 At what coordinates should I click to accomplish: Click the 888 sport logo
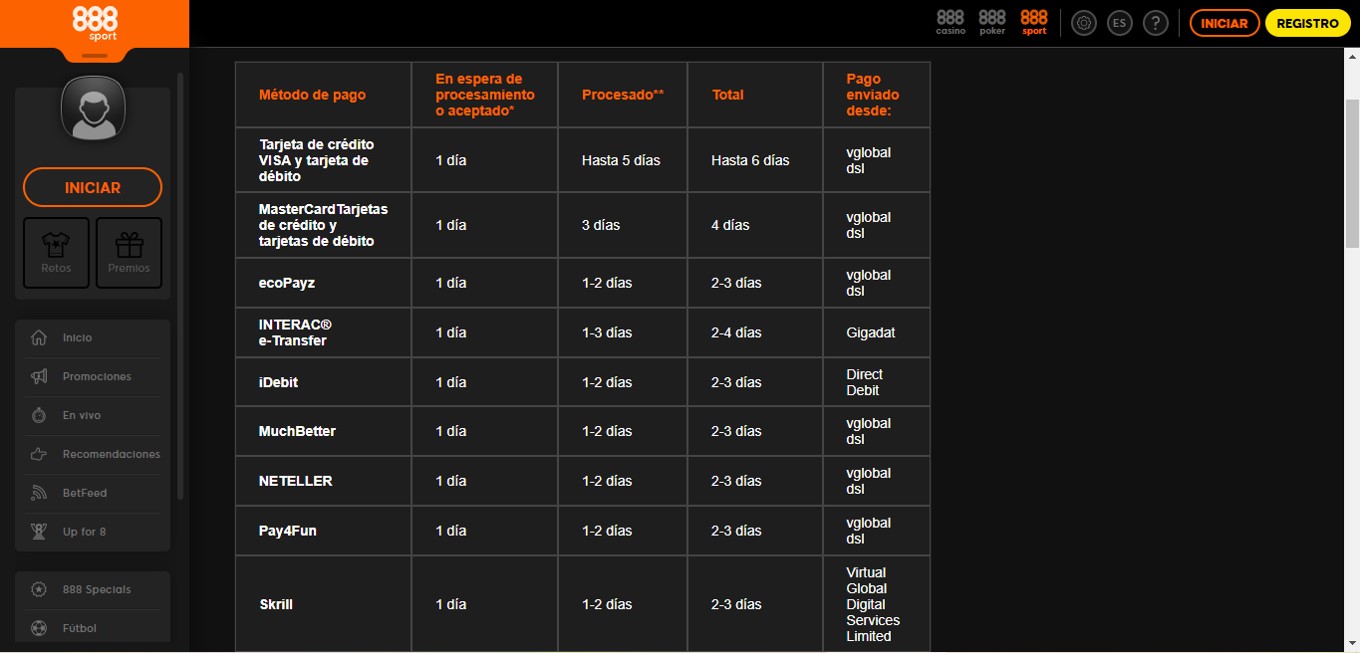click(x=95, y=23)
